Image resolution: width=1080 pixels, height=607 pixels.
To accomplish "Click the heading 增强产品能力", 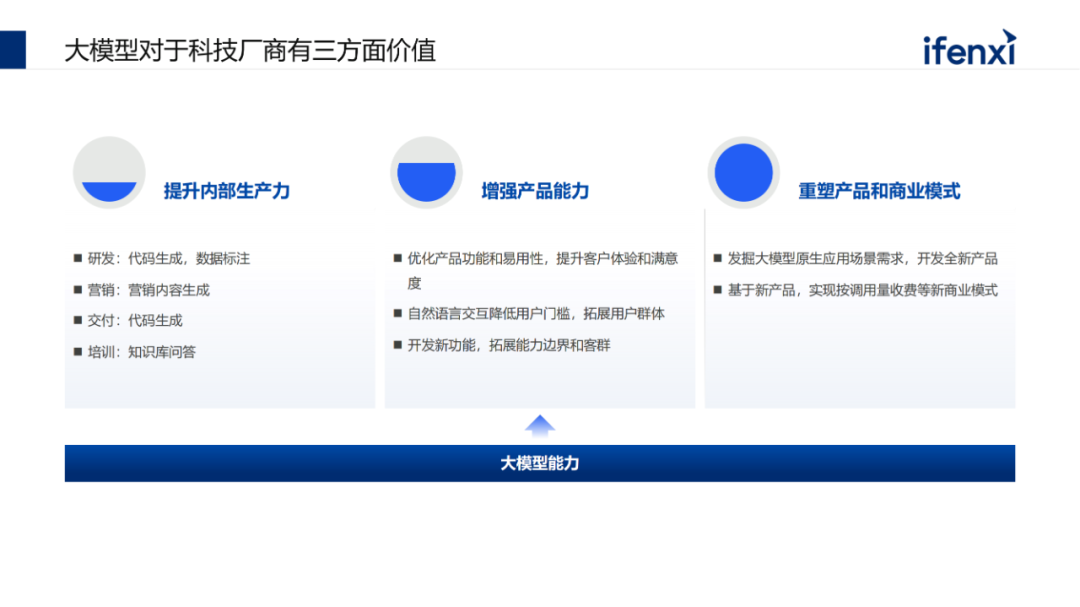I will [x=535, y=191].
